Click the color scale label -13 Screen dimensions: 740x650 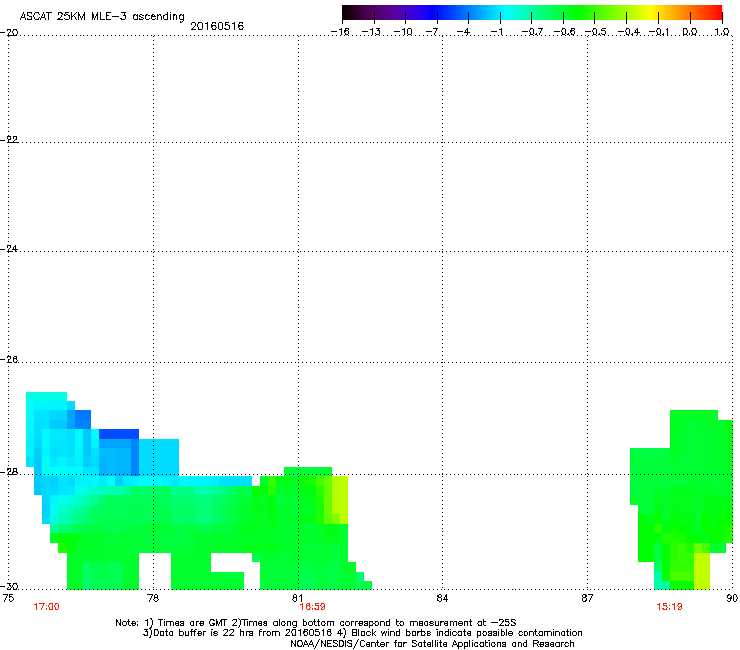pyautogui.click(x=371, y=32)
